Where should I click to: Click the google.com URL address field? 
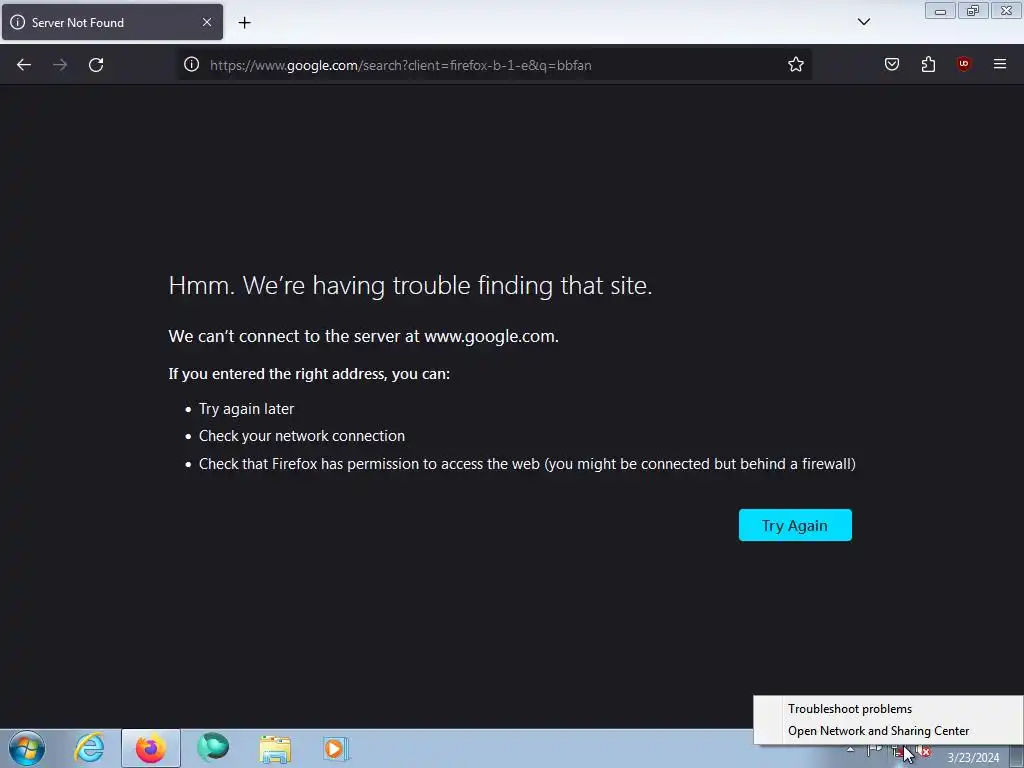494,65
